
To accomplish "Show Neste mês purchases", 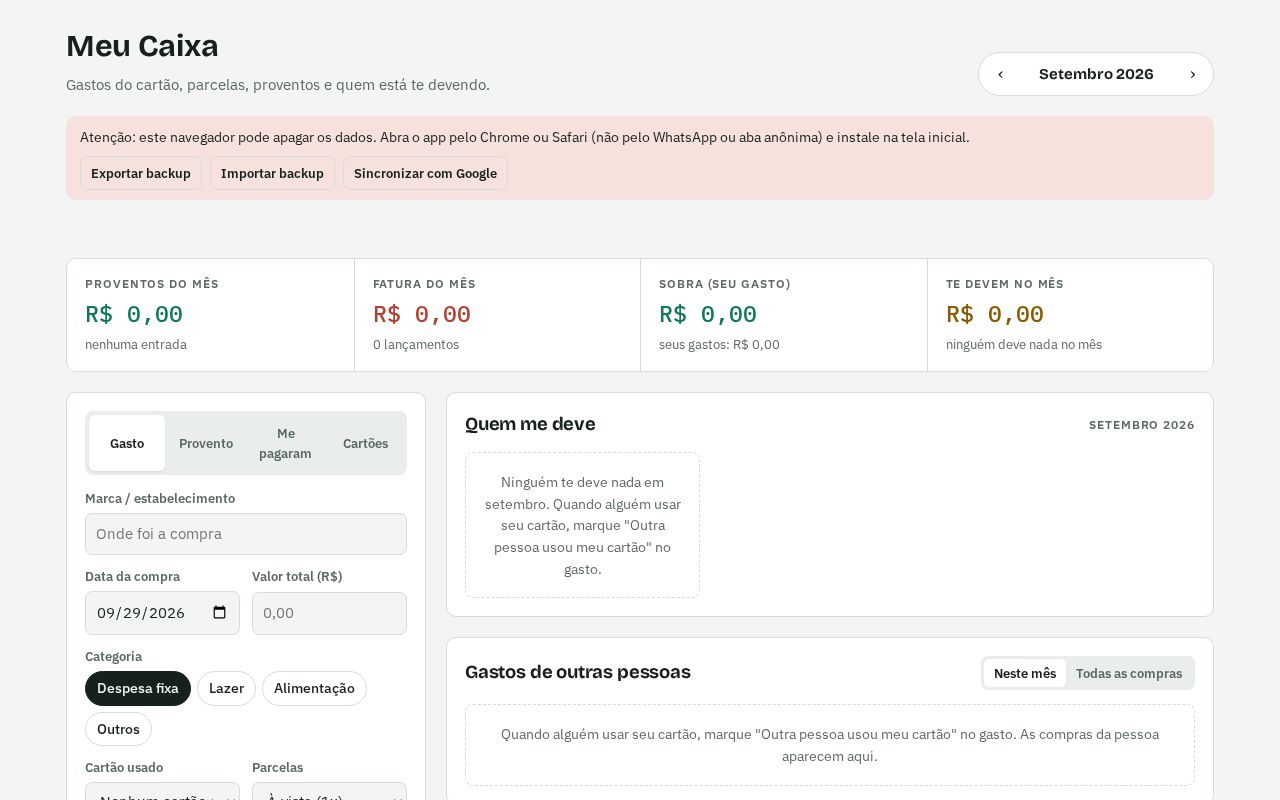I will (x=1025, y=673).
